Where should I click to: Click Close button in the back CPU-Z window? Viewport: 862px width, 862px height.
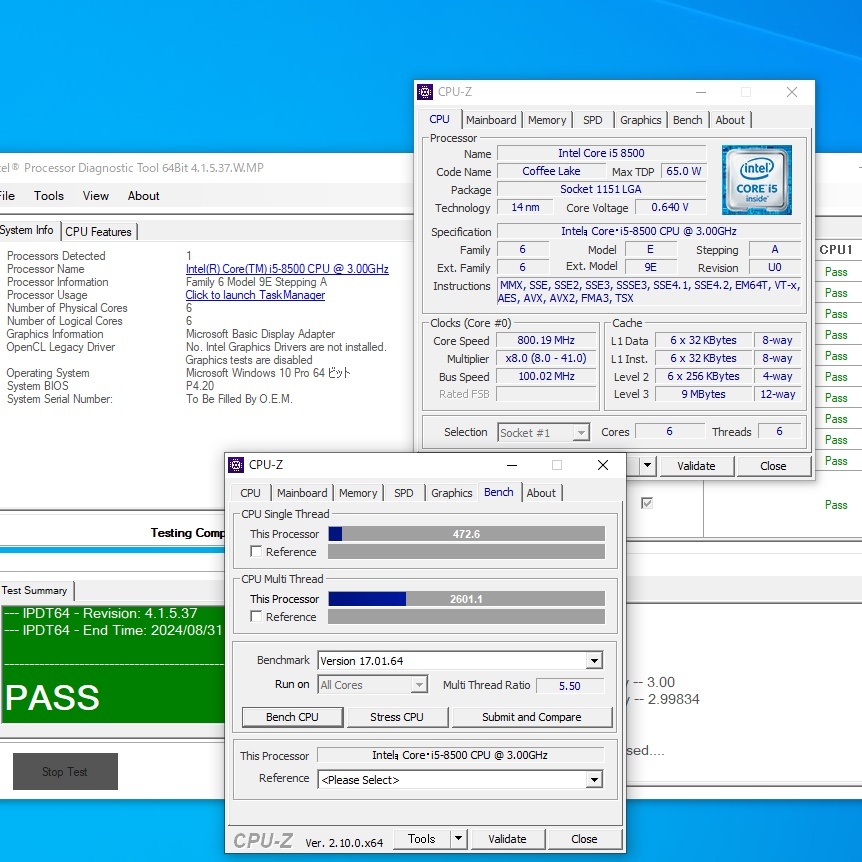(x=773, y=466)
